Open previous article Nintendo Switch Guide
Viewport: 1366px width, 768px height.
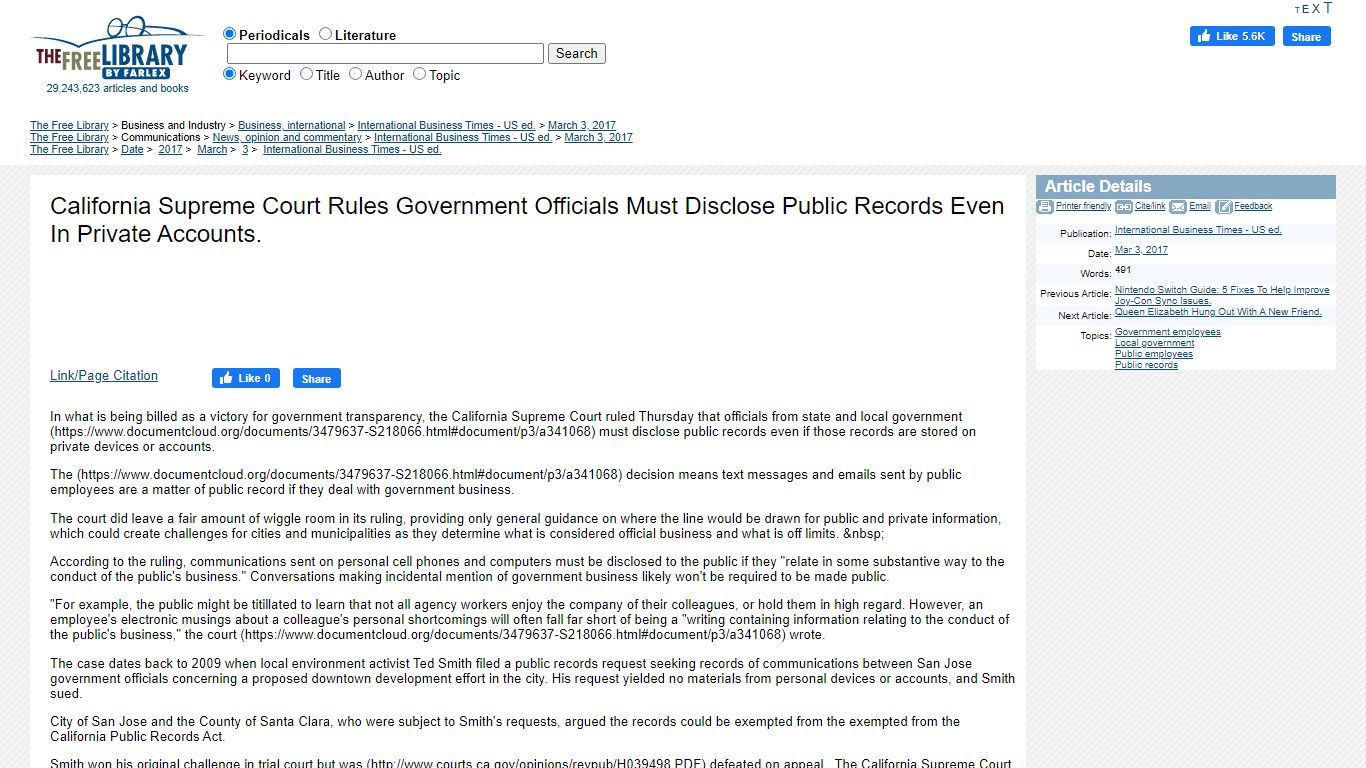coord(1222,295)
